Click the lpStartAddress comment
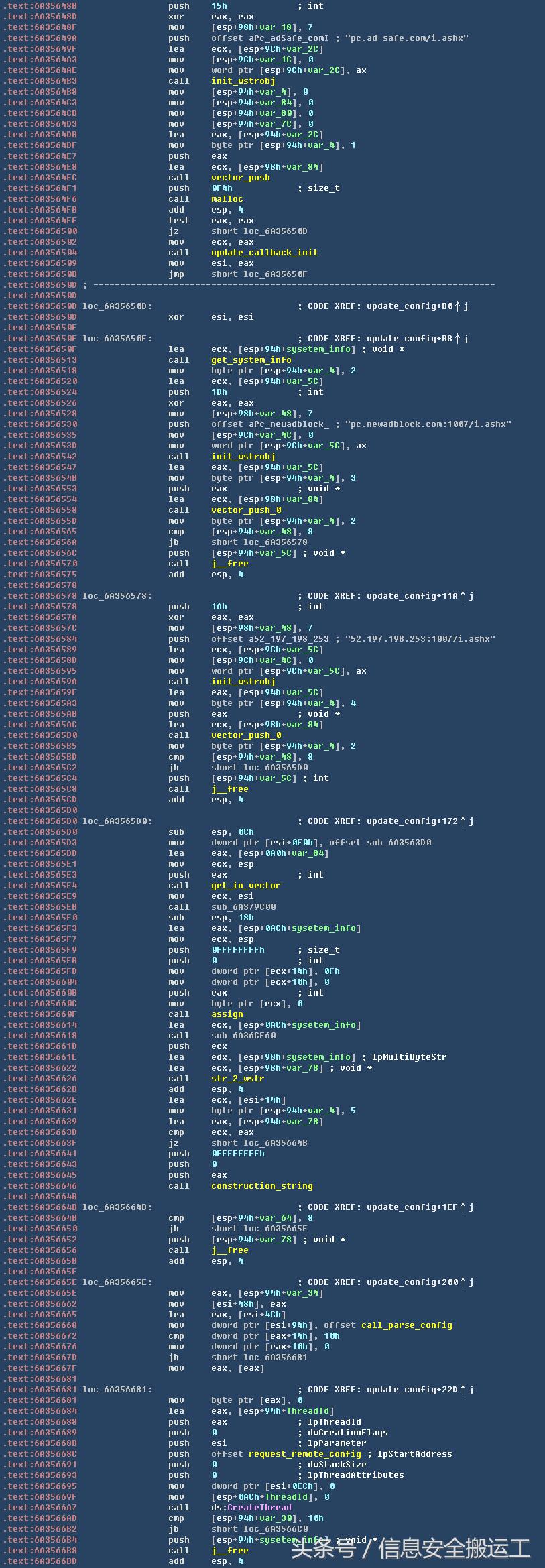The height and width of the screenshot is (1568, 545). pyautogui.click(x=415, y=1454)
